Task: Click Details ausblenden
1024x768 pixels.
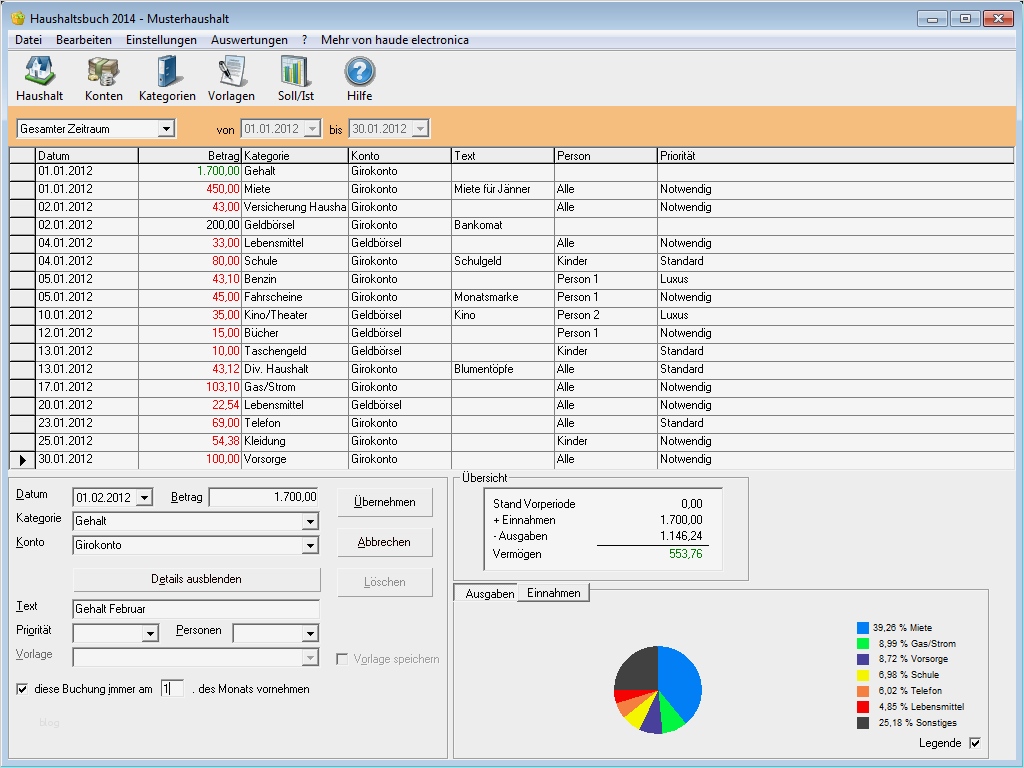Action: coord(195,580)
